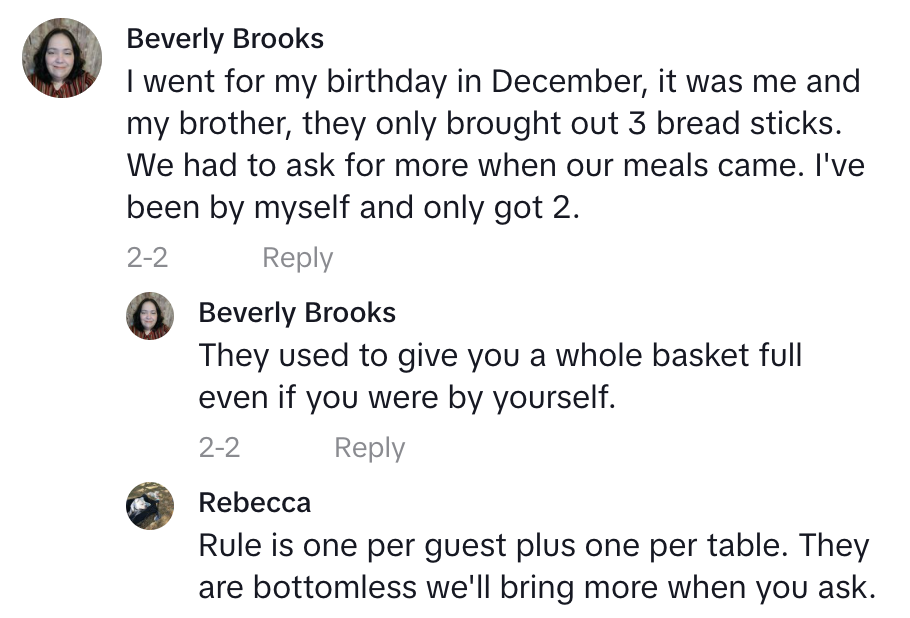
Task: Click the Beverly Brooks name on top comment
Action: pos(225,39)
